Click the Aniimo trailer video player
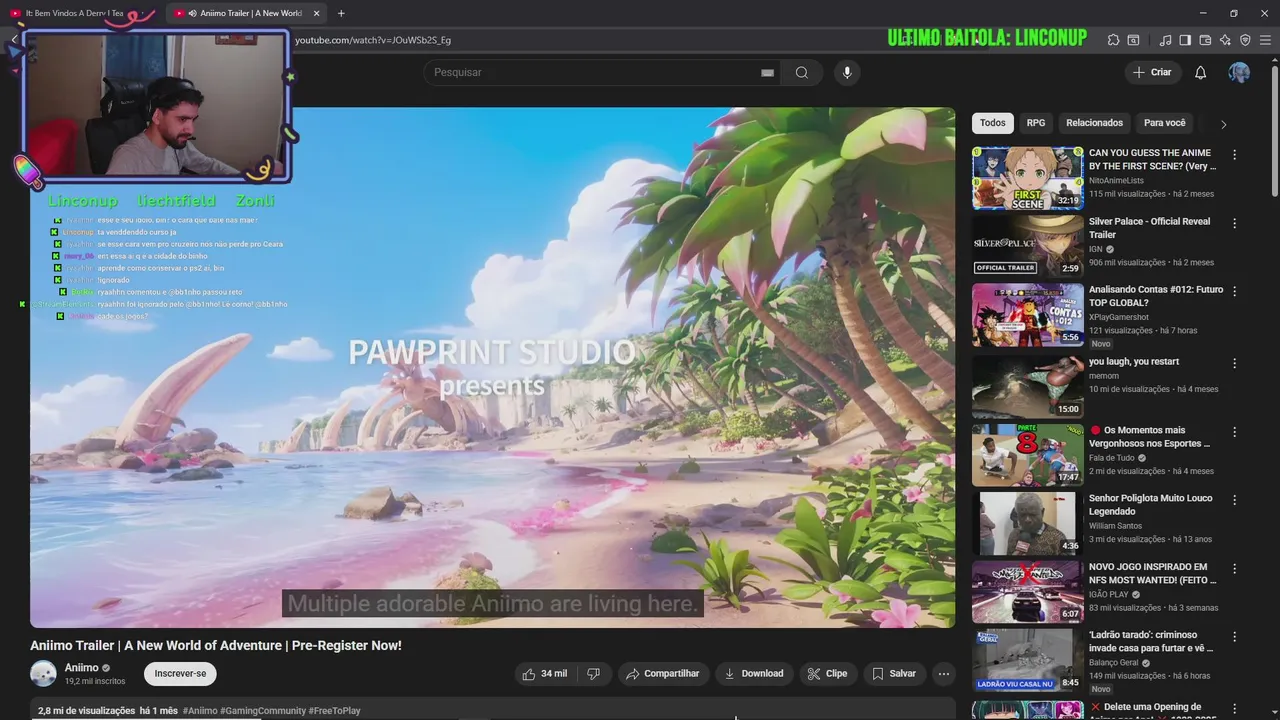Viewport: 1280px width, 720px height. (492, 367)
